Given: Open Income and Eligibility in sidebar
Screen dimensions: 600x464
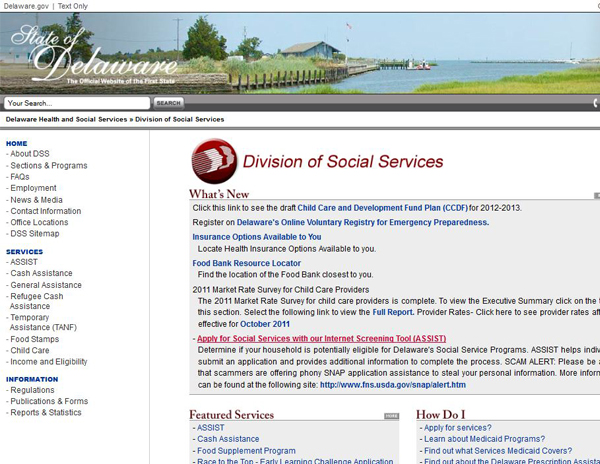Looking at the screenshot, I should tap(49, 362).
